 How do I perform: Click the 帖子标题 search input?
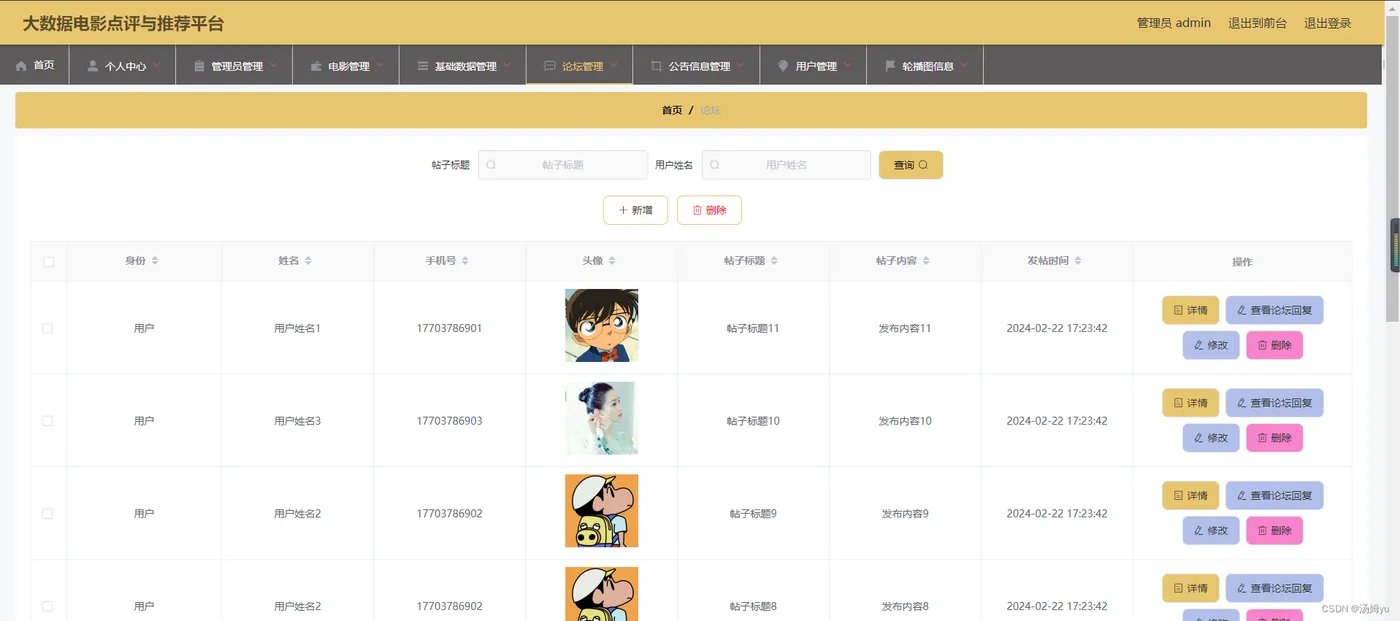coord(563,165)
